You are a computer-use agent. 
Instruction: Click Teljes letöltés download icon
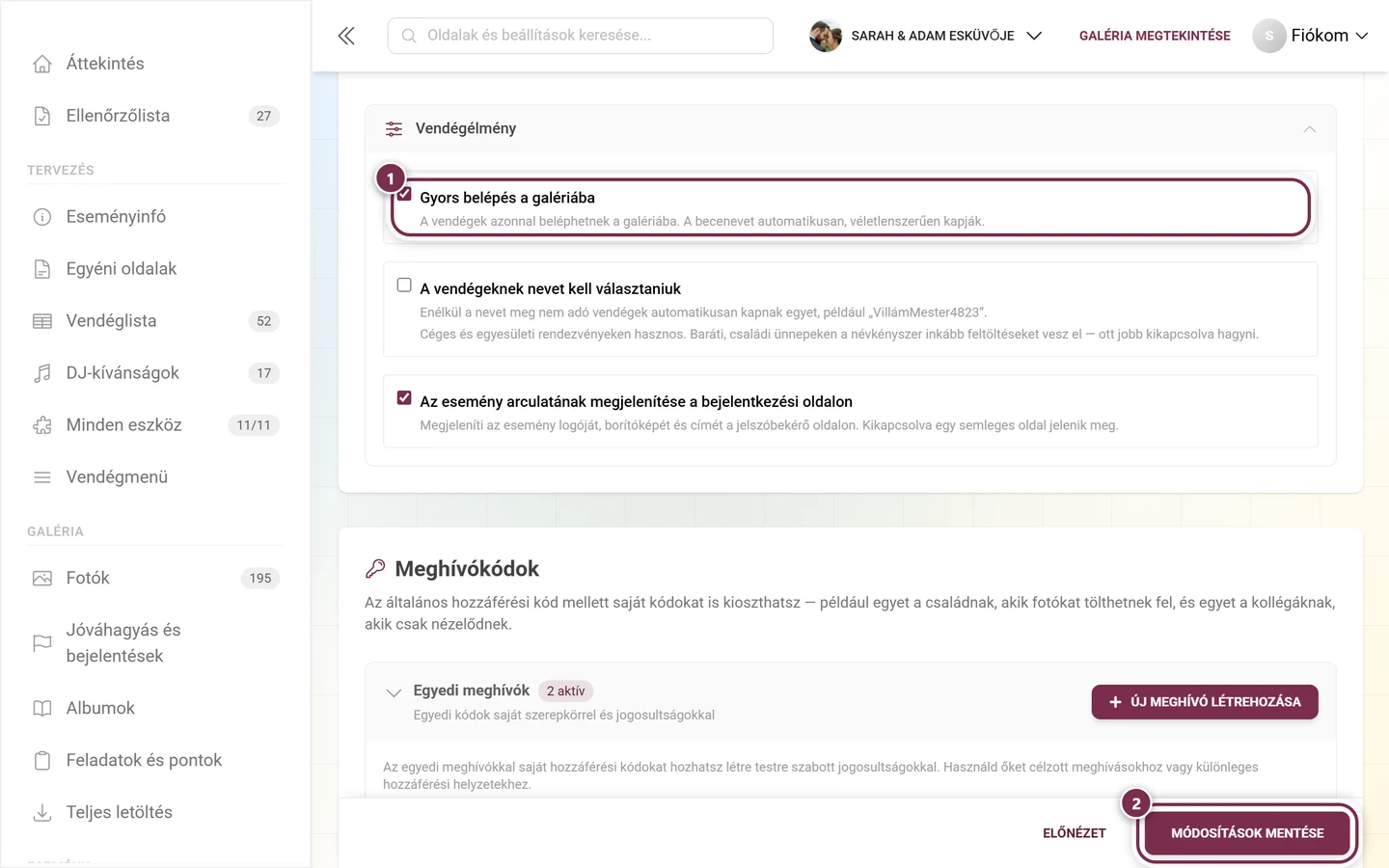(42, 813)
